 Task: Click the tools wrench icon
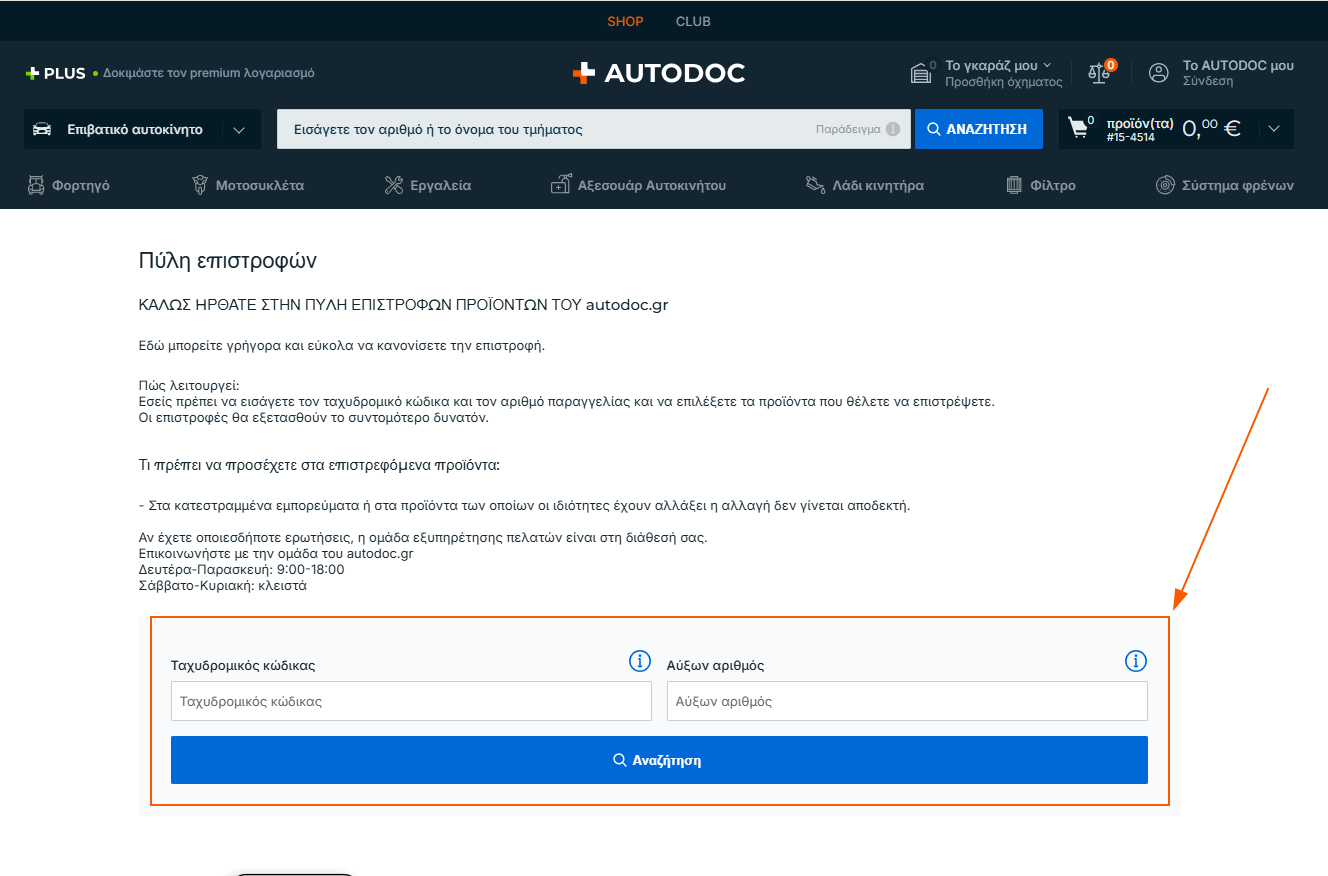tap(394, 185)
